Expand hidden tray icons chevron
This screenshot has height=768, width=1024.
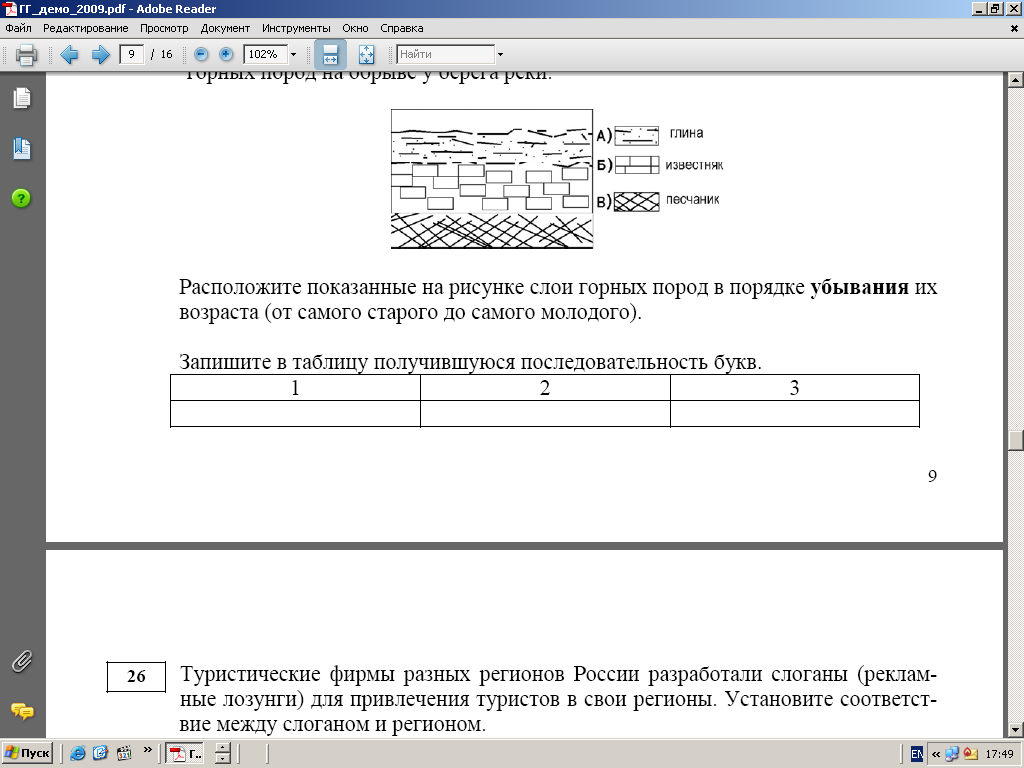935,754
